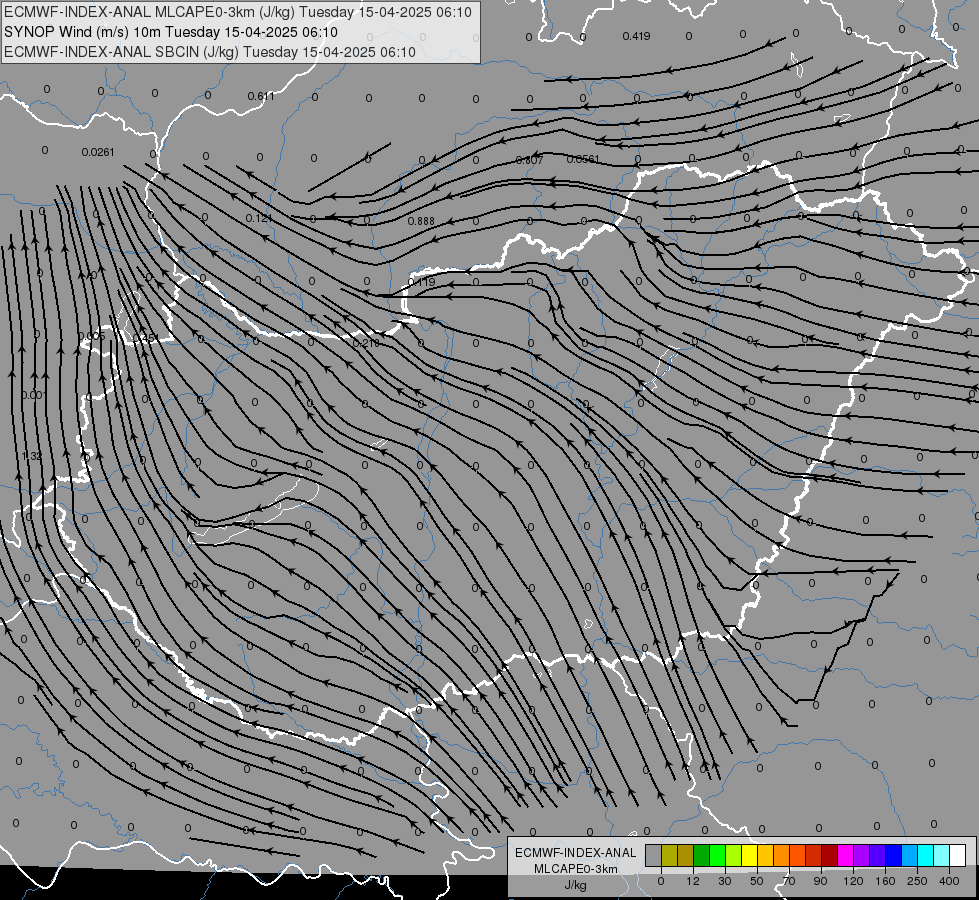Select the pure yellow legend swatch
The width and height of the screenshot is (979, 900).
[x=749, y=856]
